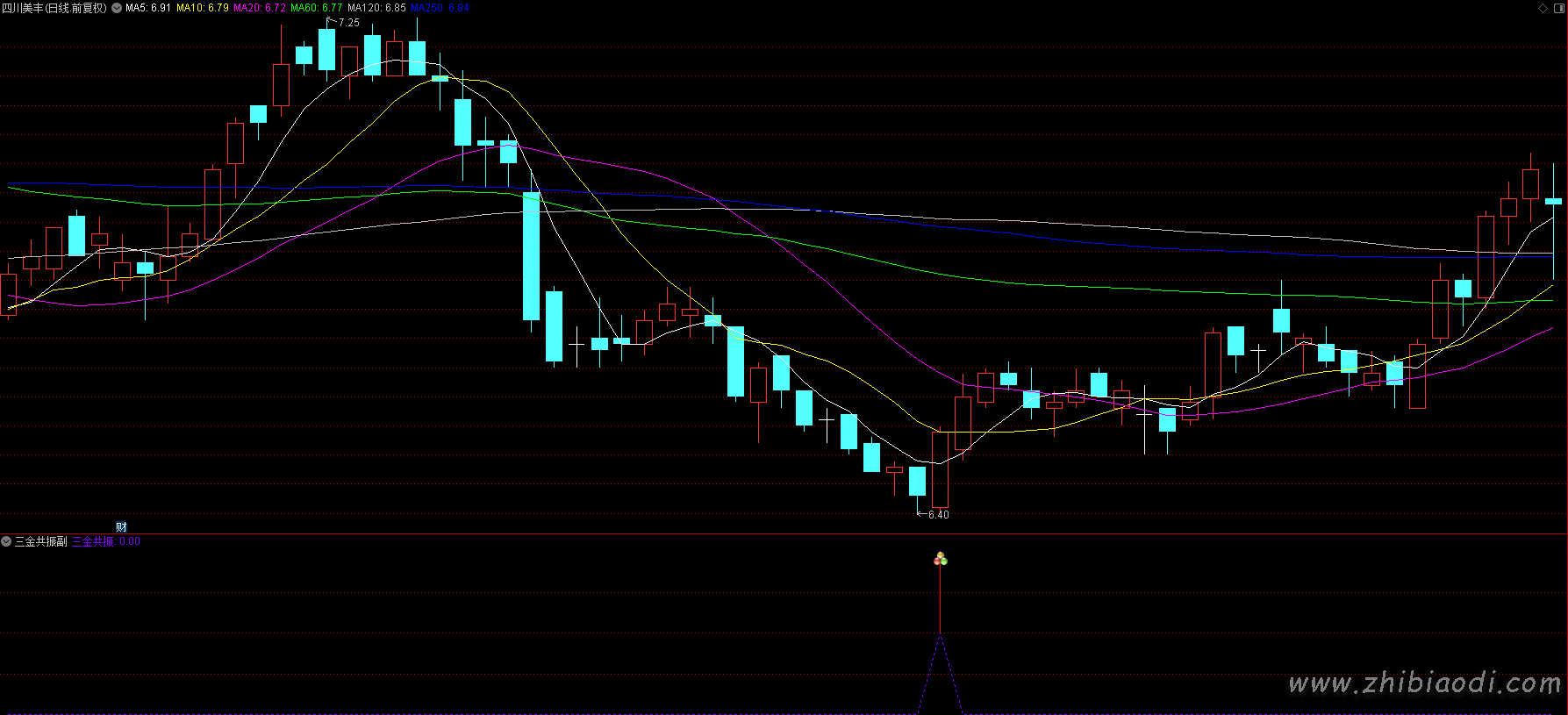This screenshot has height=715, width=1568.
Task: Select the MA120 moving average label
Action: click(376, 8)
